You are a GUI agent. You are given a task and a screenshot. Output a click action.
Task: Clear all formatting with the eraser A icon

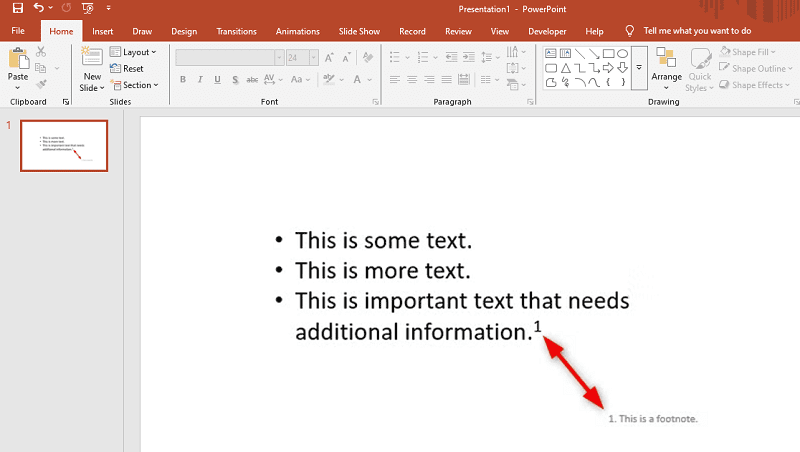point(368,57)
